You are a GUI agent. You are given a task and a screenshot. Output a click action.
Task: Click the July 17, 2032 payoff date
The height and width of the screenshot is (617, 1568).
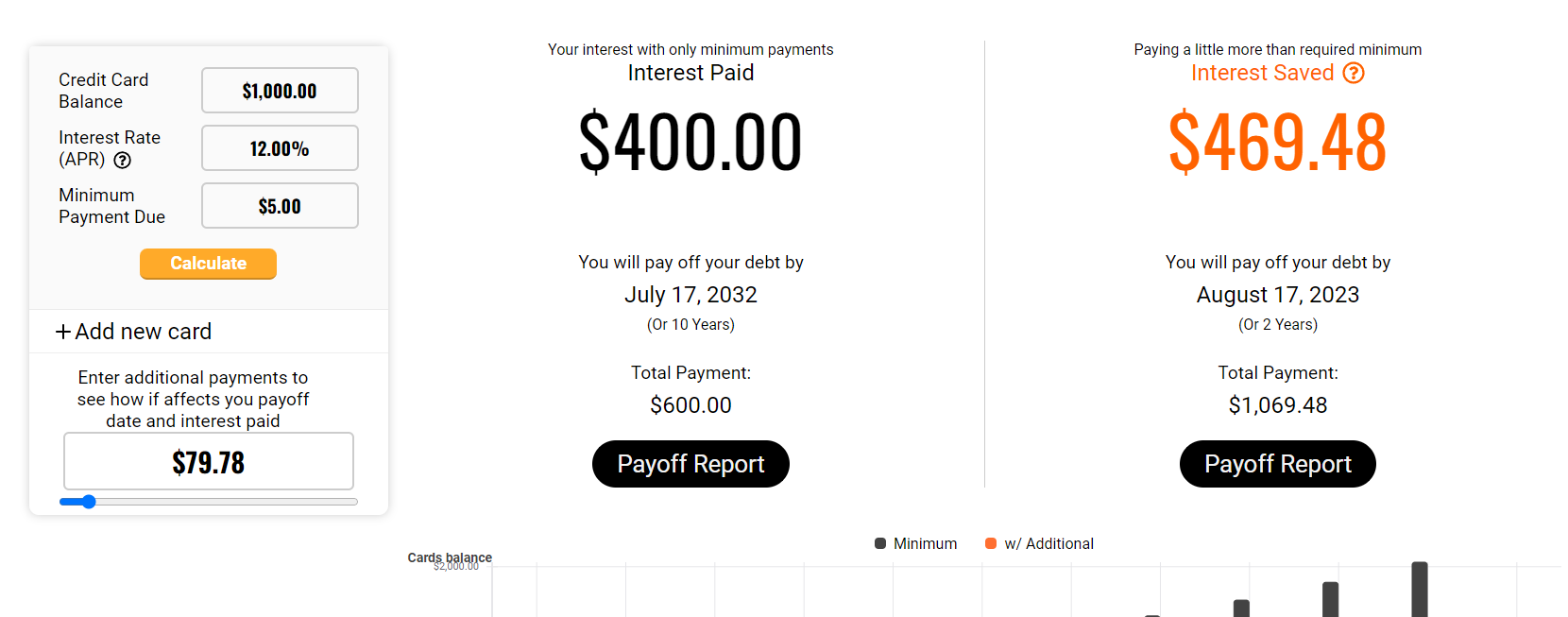click(x=690, y=295)
